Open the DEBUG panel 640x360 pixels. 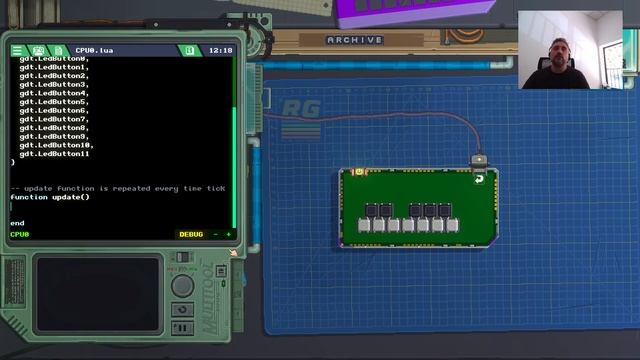pos(191,234)
